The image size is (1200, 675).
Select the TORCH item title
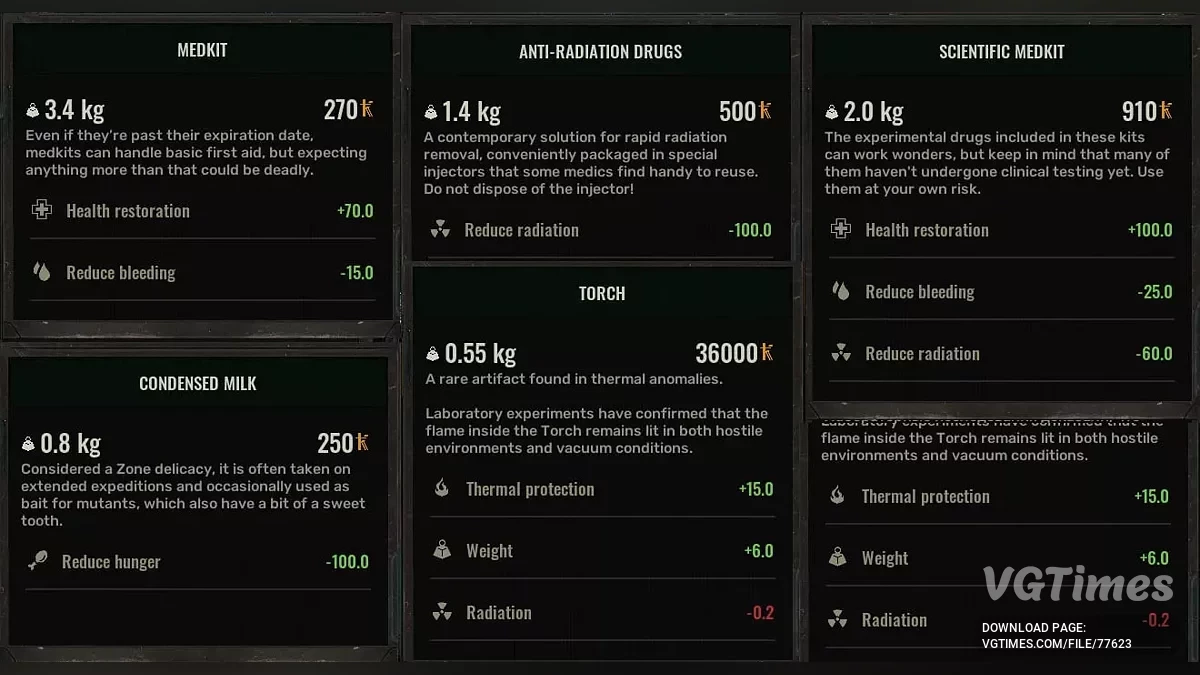(x=602, y=293)
